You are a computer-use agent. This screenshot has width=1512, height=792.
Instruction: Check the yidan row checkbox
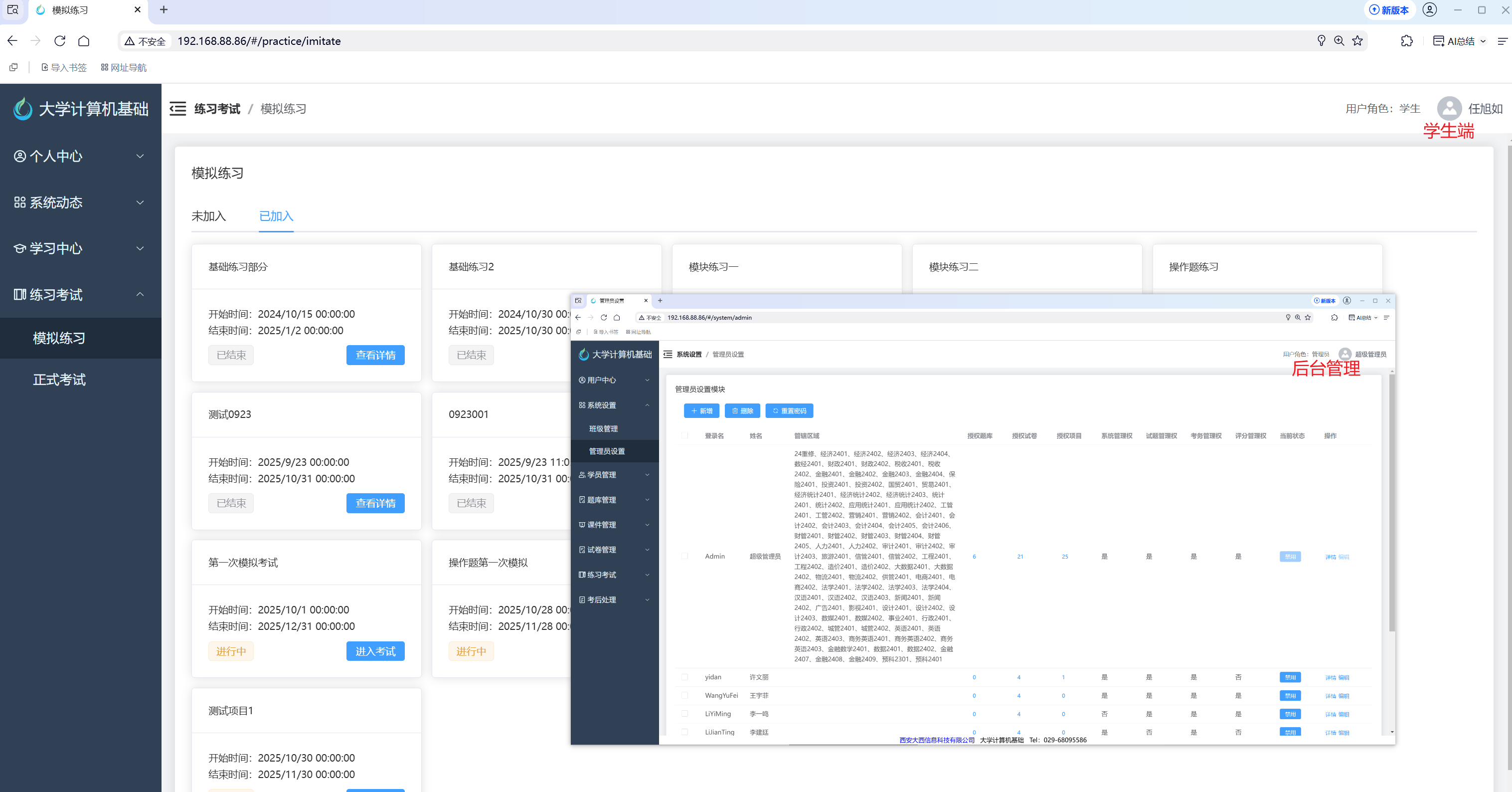coord(684,677)
